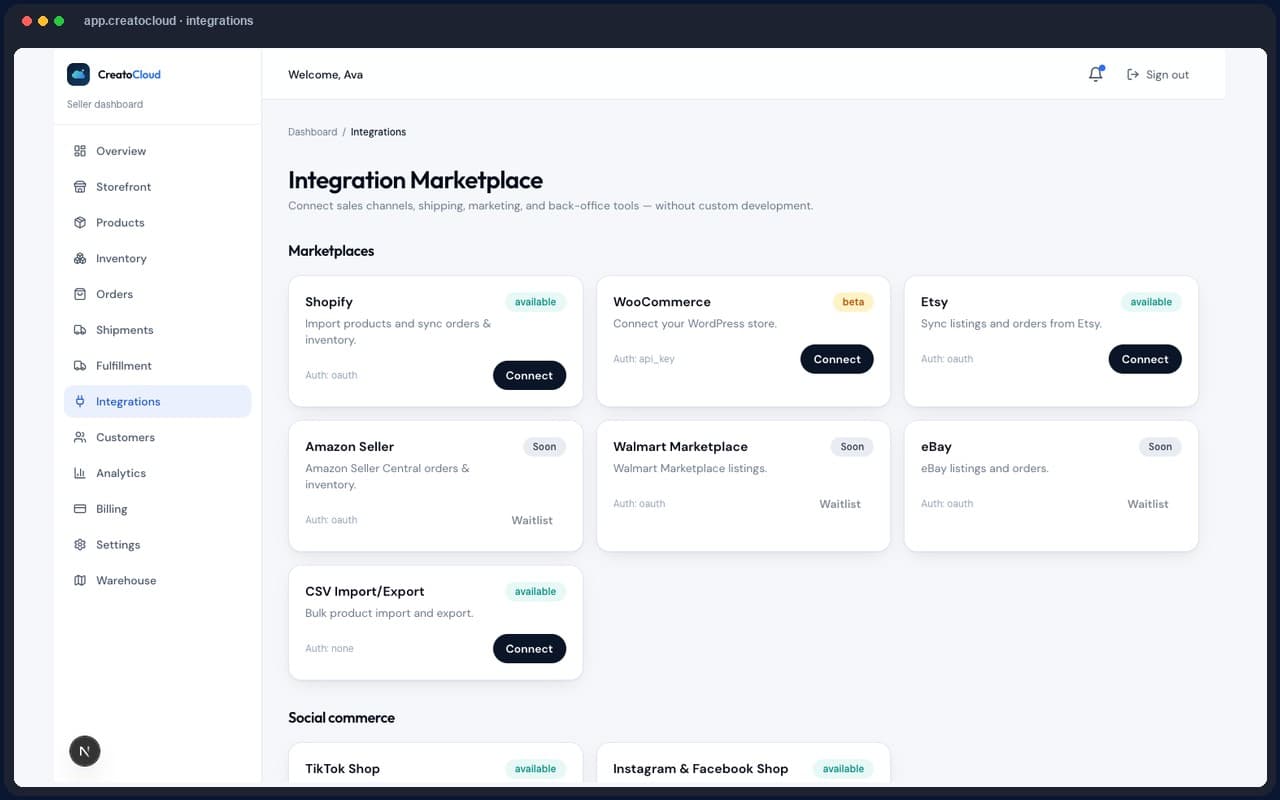
Task: Click the Shopify card title
Action: click(329, 302)
